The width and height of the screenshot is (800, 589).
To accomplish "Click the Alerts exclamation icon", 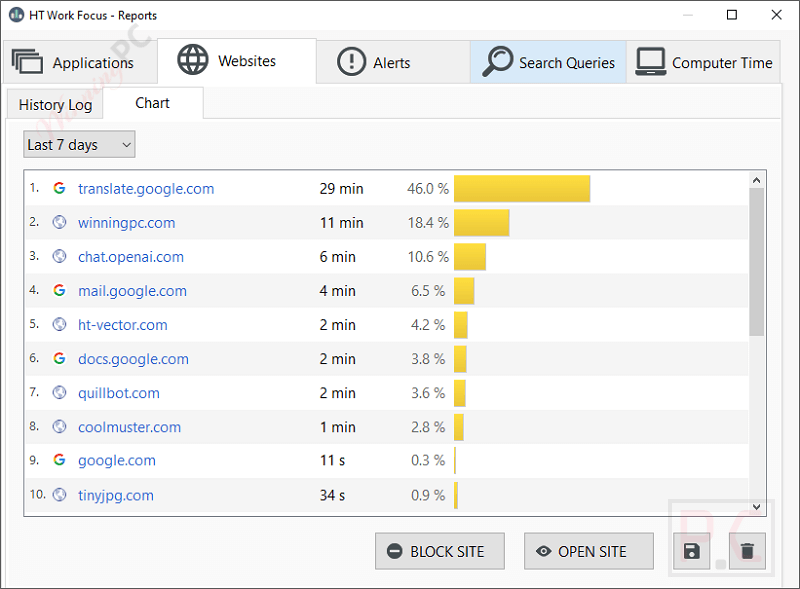I will tap(352, 62).
